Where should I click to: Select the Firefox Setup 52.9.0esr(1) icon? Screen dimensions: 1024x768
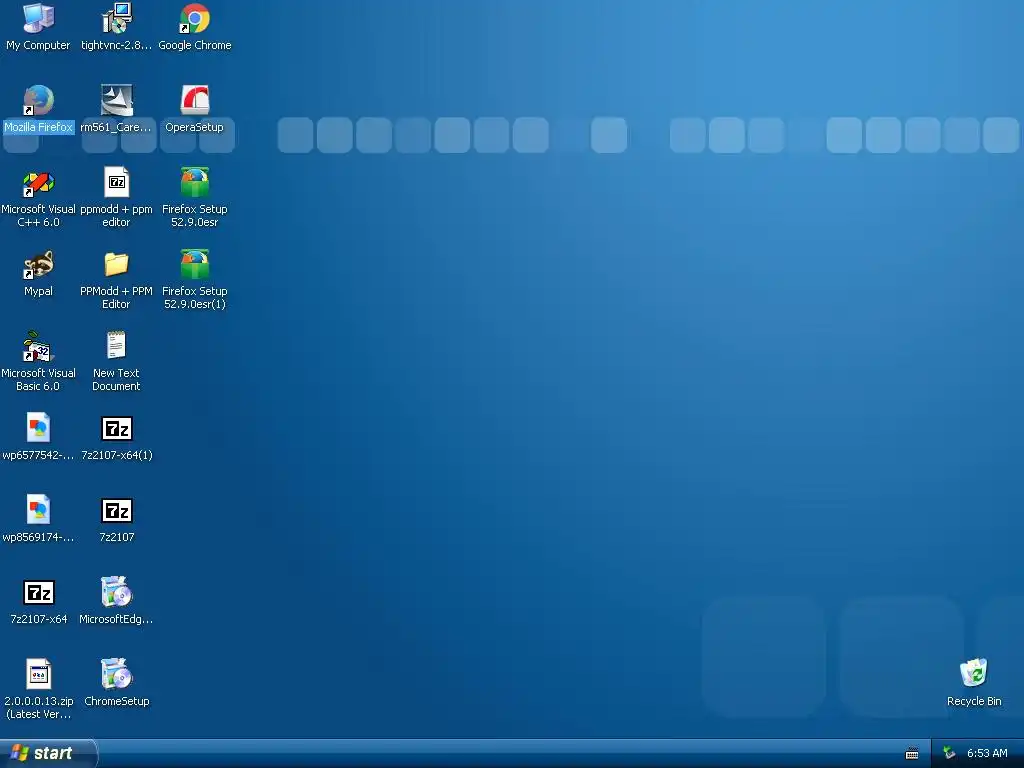[x=195, y=264]
